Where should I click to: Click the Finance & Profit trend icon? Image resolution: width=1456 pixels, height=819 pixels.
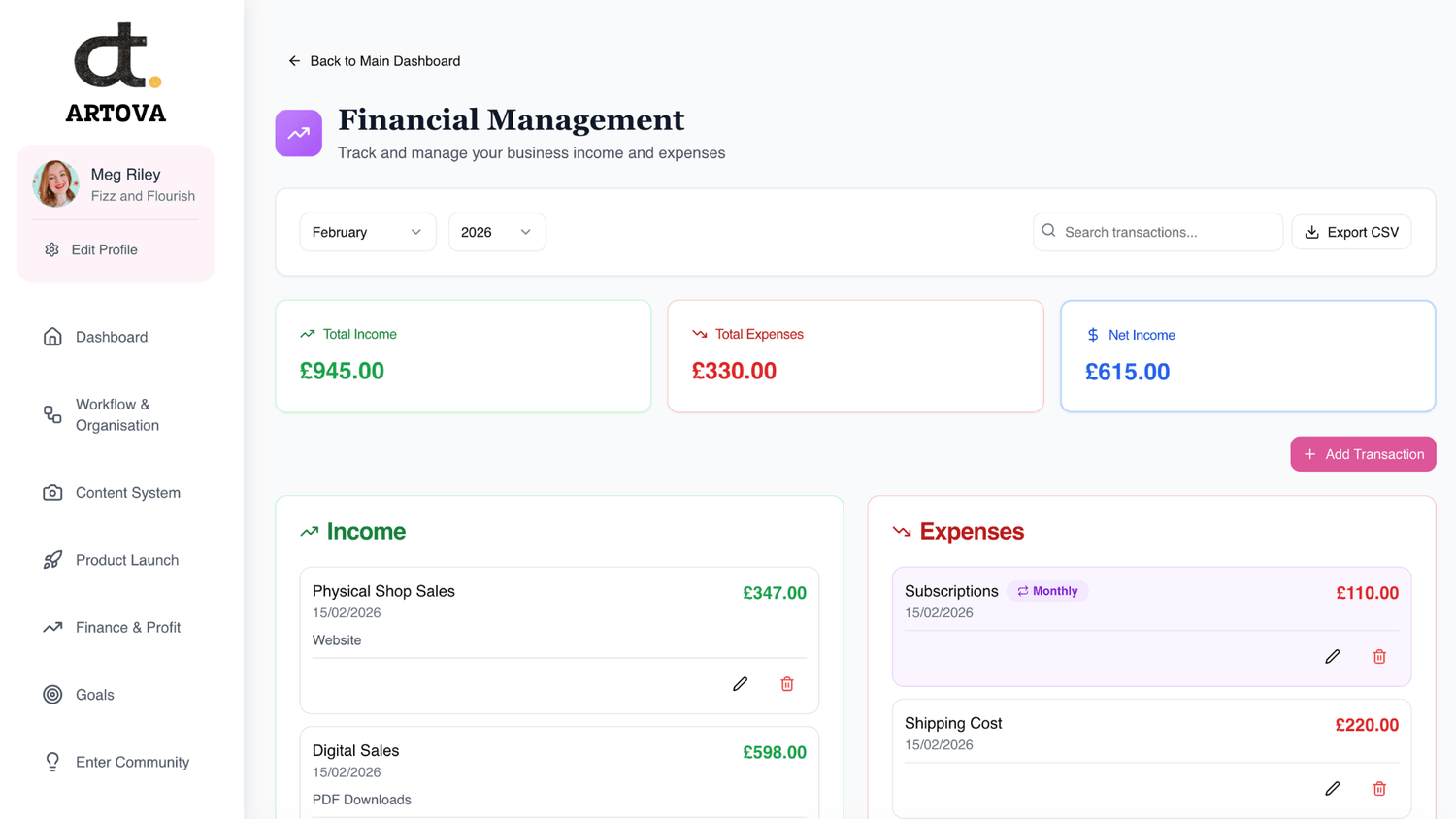coord(52,627)
